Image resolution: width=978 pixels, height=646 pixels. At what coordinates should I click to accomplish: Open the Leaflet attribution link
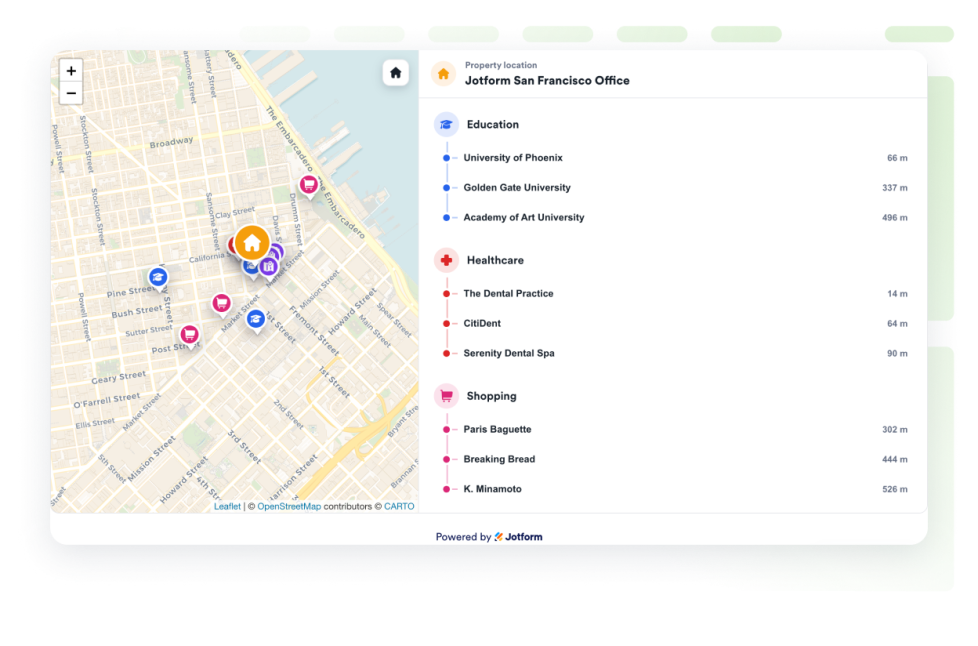(x=227, y=506)
